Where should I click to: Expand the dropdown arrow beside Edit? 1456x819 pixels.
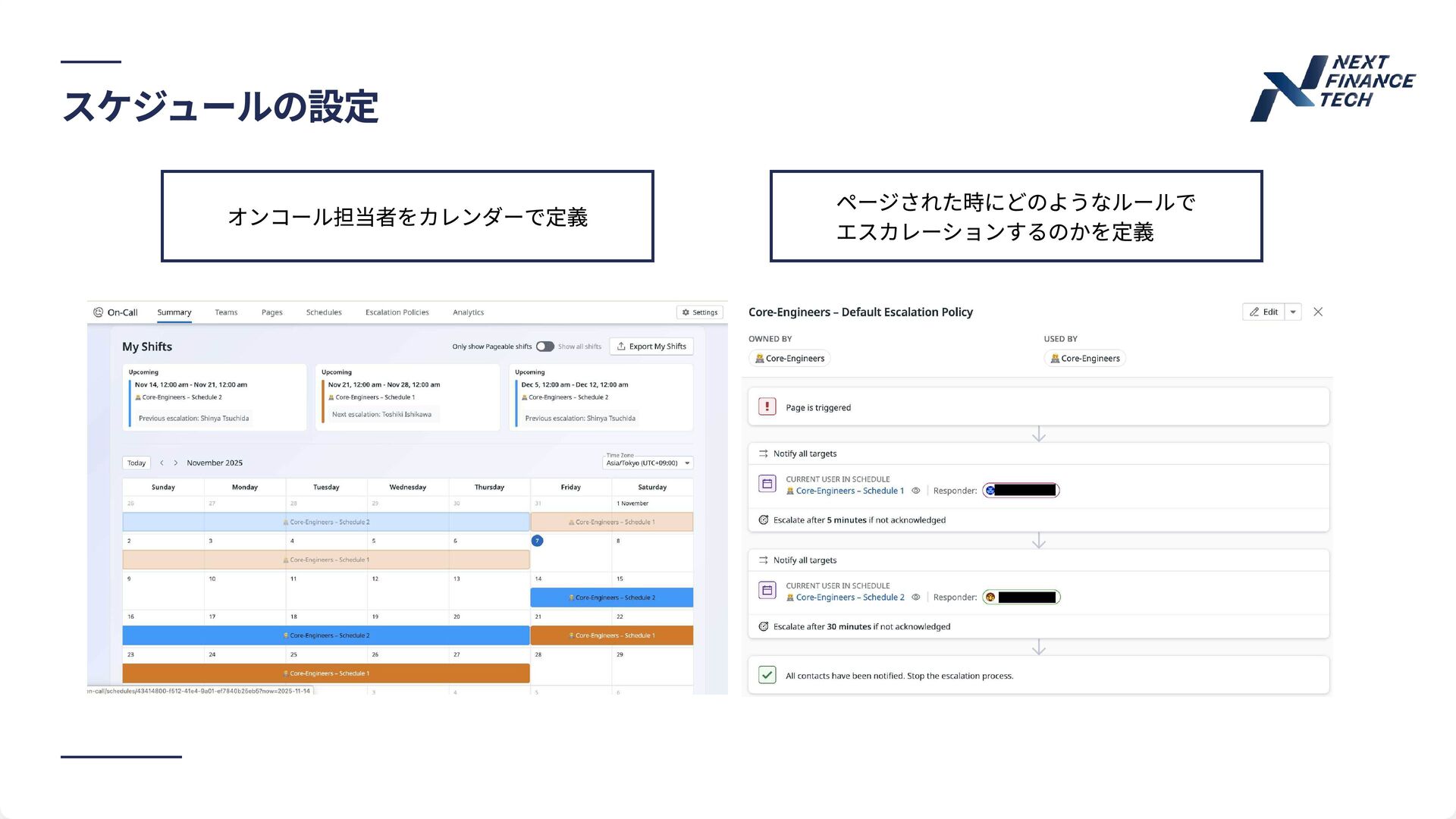[1293, 312]
